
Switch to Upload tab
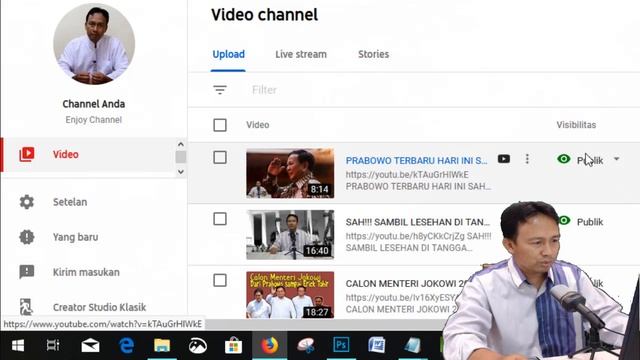[229, 54]
